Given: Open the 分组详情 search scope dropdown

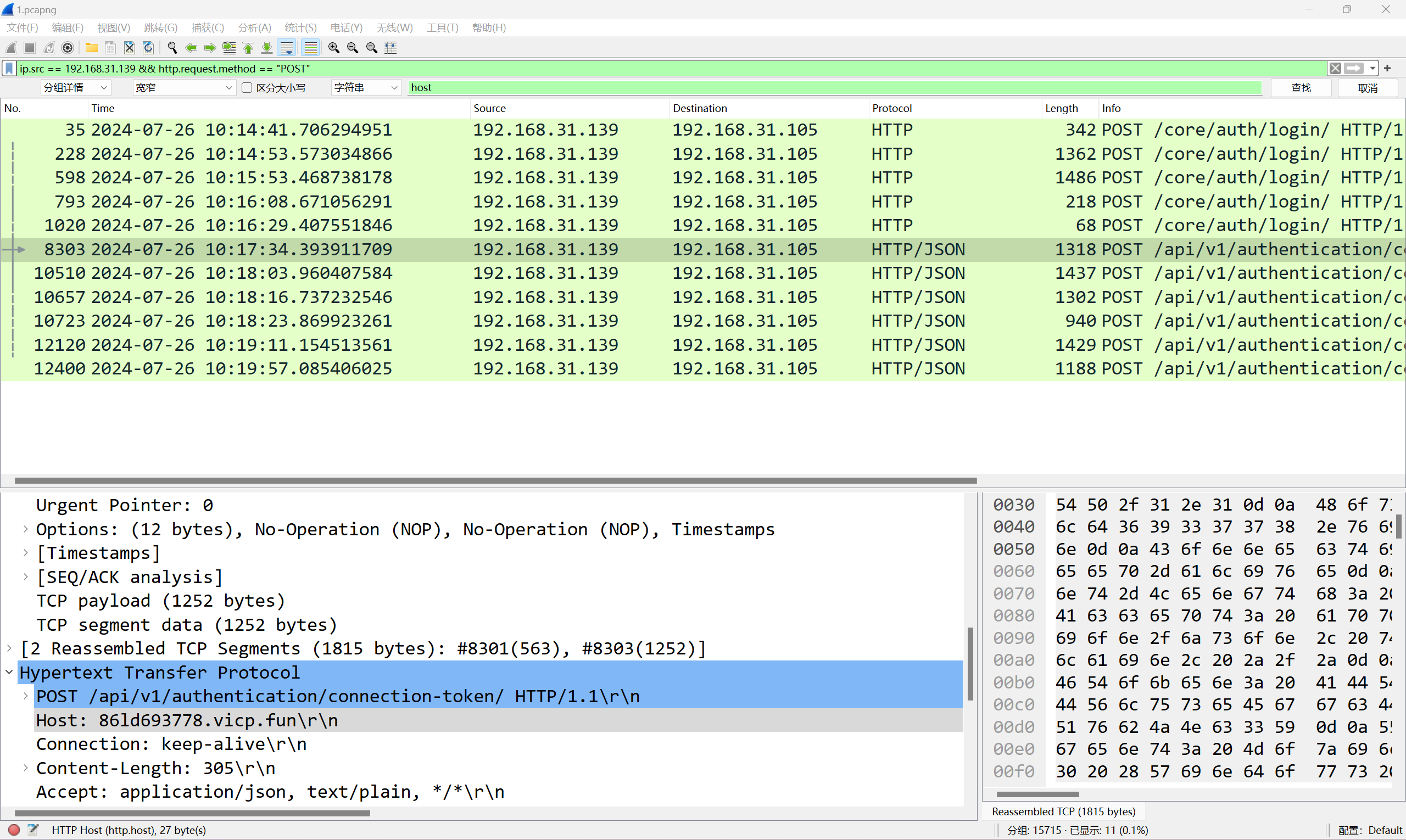Looking at the screenshot, I should [75, 88].
